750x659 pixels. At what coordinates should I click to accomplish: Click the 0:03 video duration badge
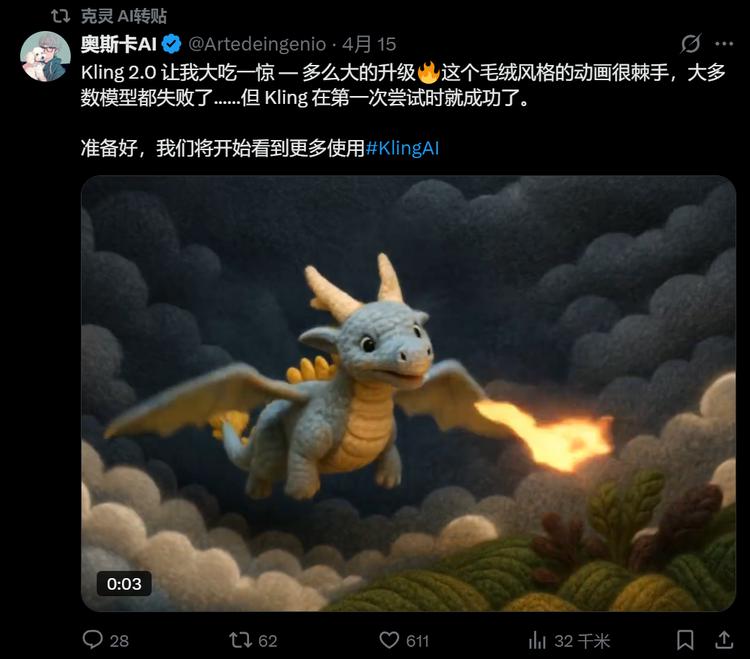click(124, 583)
